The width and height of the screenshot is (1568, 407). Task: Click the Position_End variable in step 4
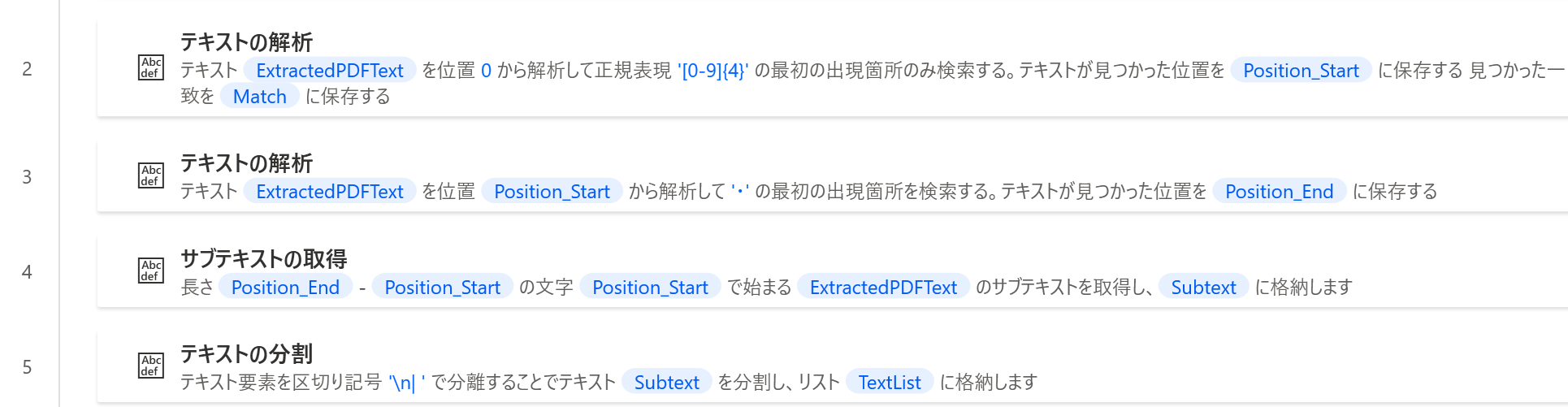tap(285, 287)
